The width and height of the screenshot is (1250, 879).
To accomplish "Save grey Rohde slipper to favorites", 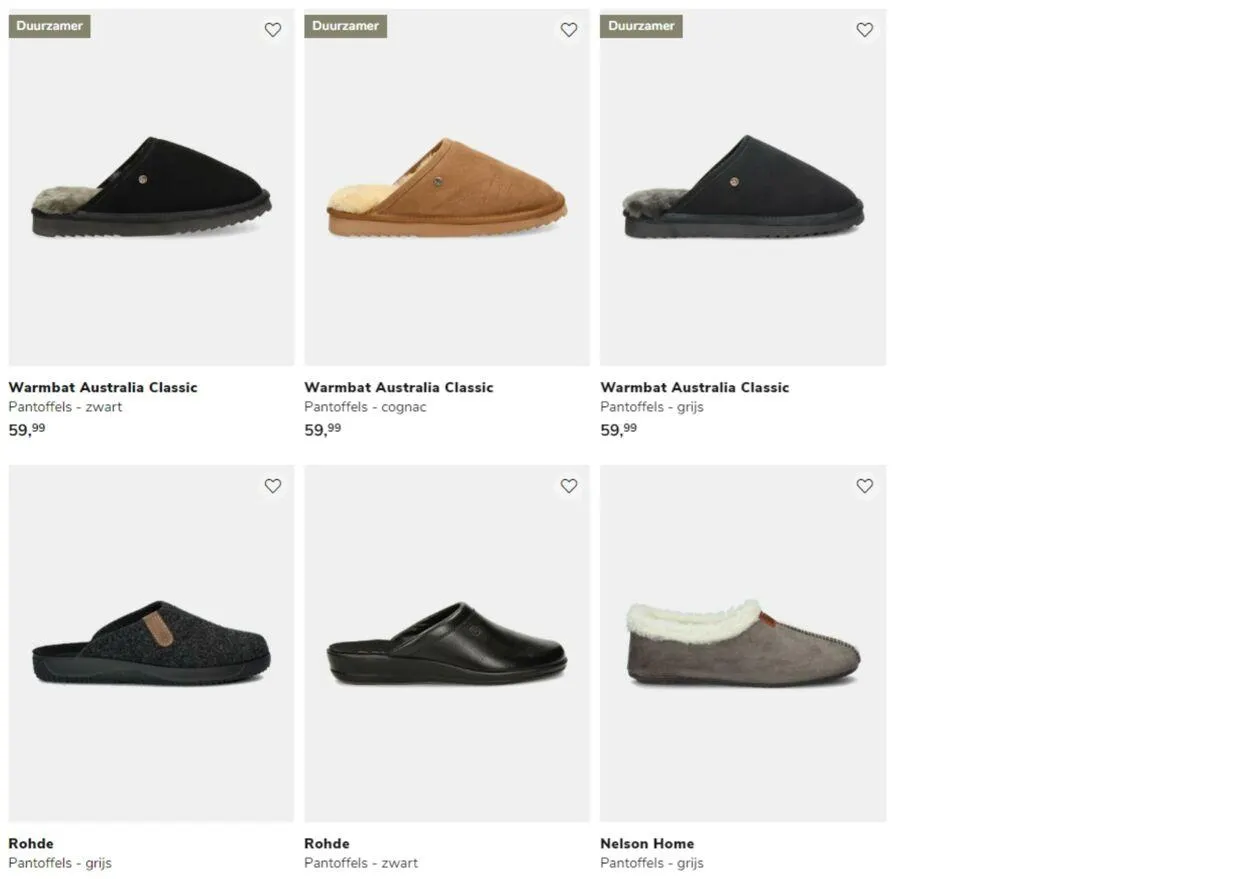I will coord(273,486).
